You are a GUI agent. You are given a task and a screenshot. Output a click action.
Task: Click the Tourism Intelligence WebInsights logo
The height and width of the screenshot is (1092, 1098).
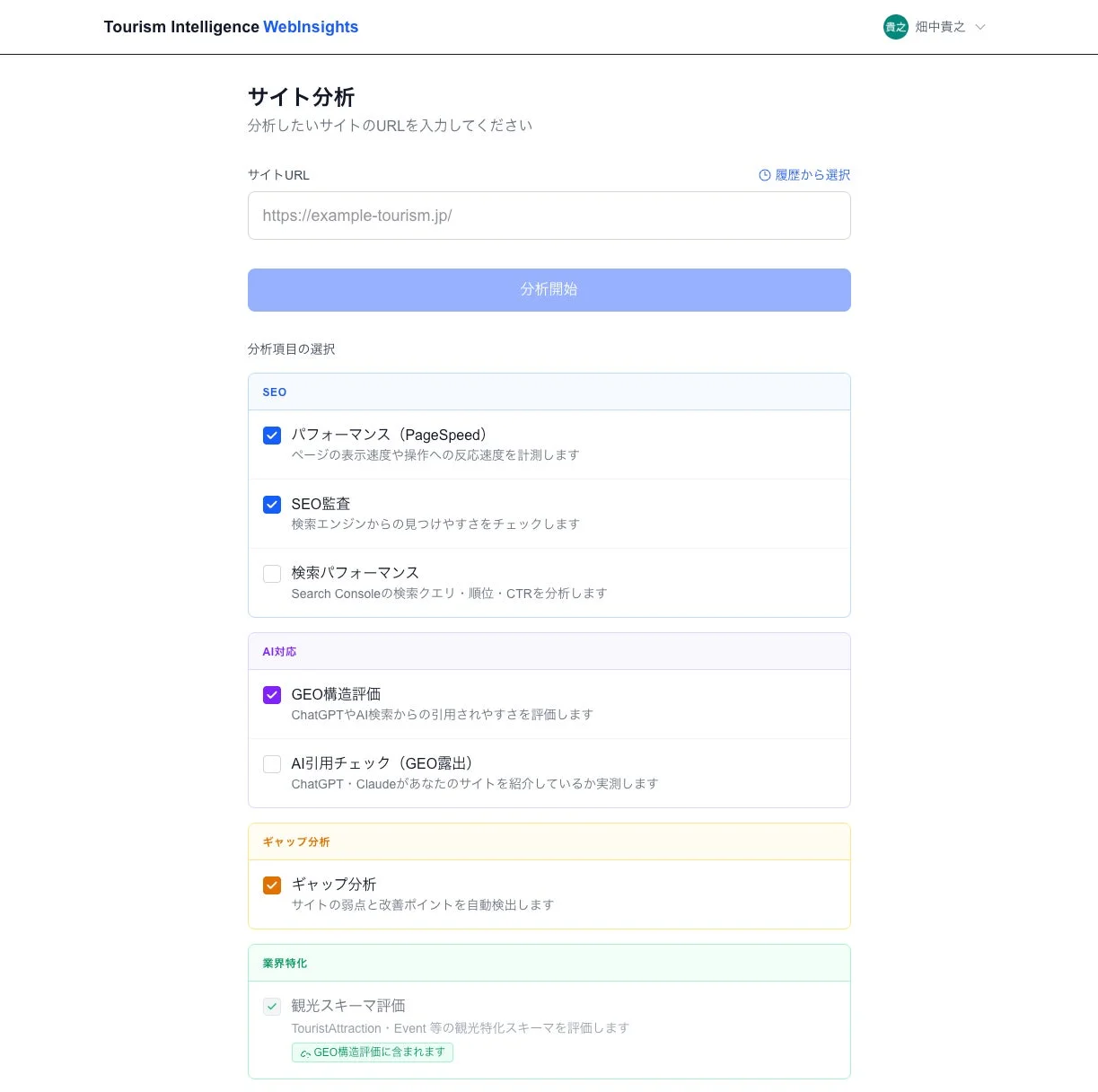(231, 27)
